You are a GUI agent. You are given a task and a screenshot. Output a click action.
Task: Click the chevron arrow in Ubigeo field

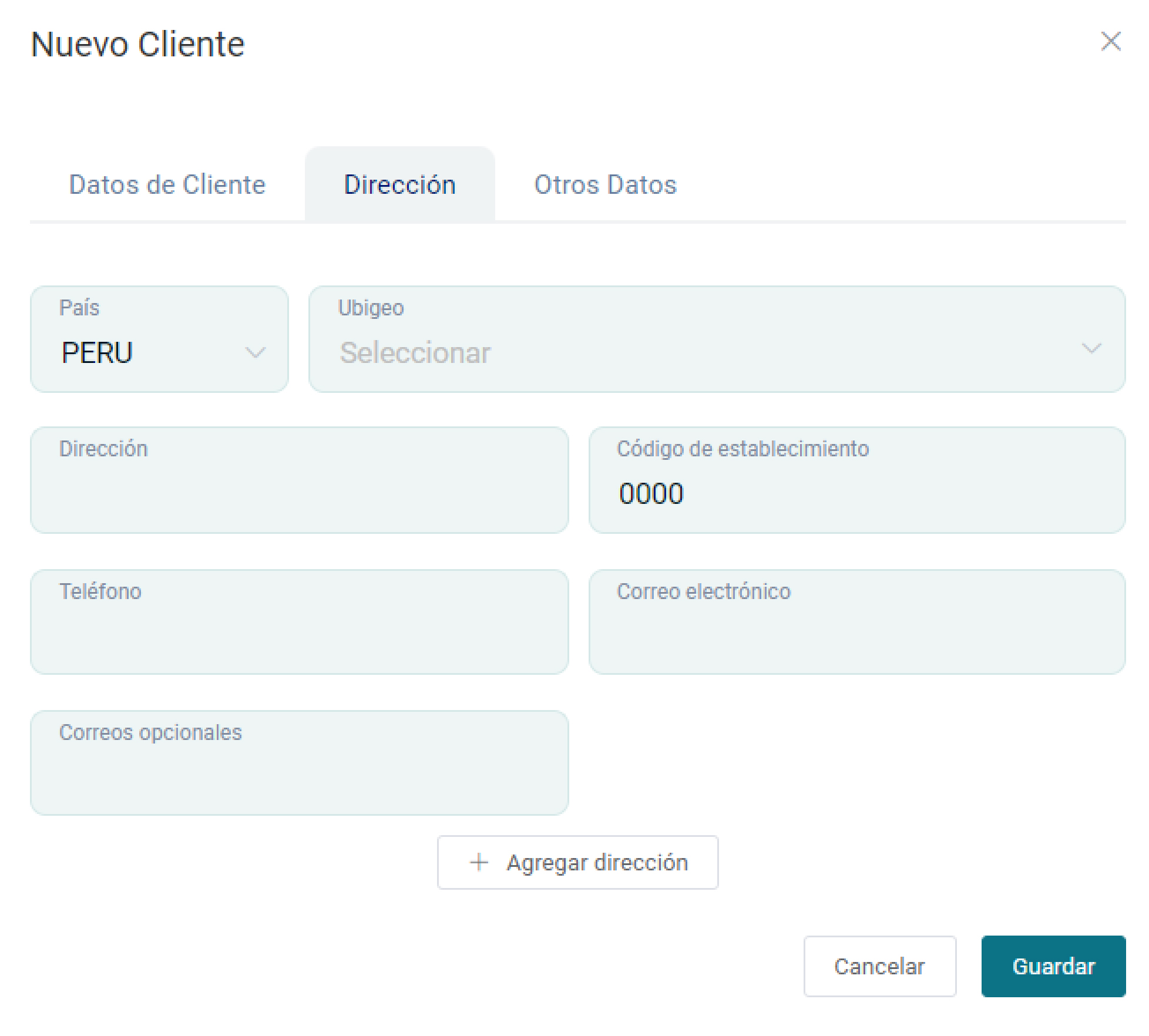click(1091, 348)
